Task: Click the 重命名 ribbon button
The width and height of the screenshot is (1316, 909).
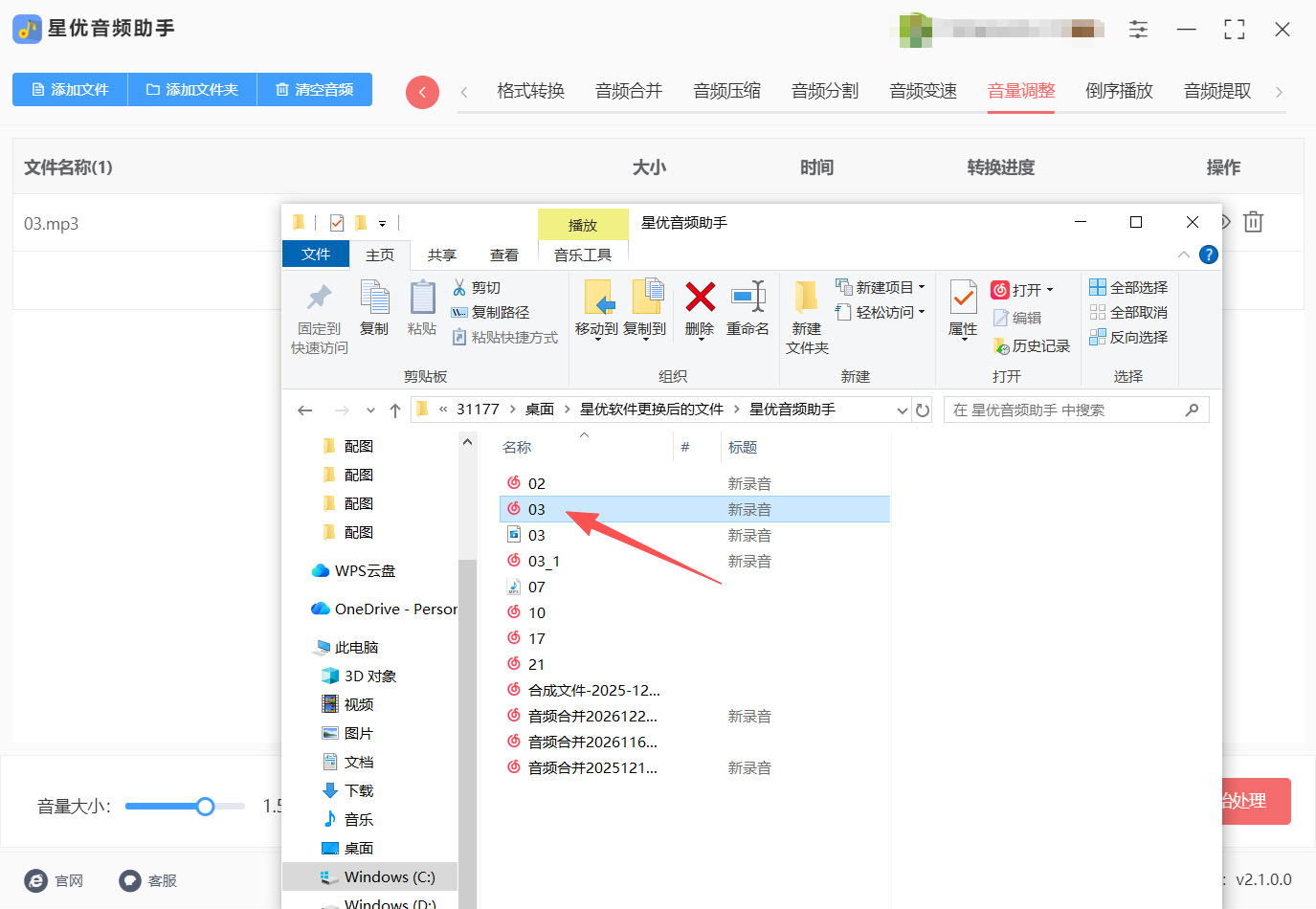Action: 747,308
